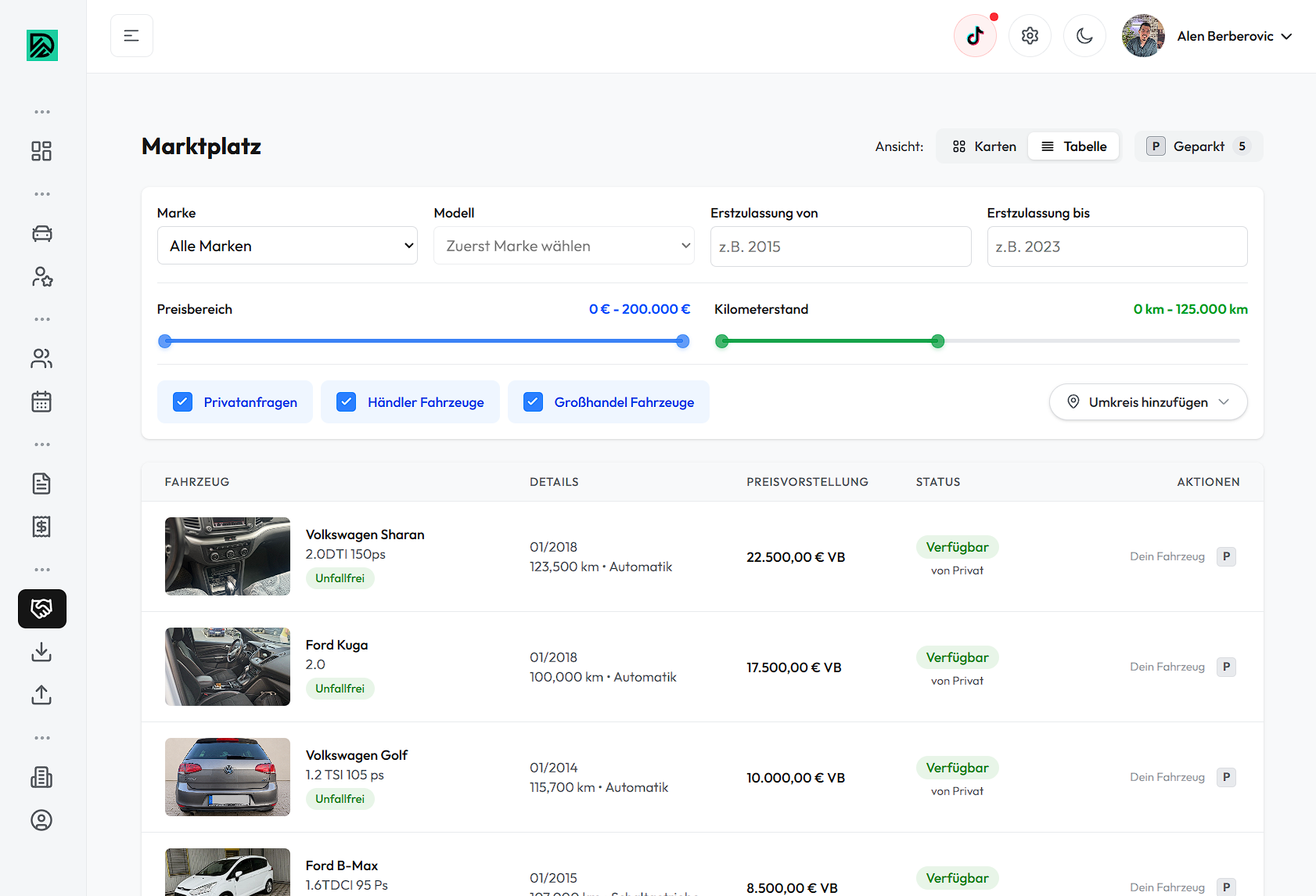Image resolution: width=1316 pixels, height=896 pixels.
Task: Park the Ford B-Max with P button
Action: pyautogui.click(x=1226, y=887)
